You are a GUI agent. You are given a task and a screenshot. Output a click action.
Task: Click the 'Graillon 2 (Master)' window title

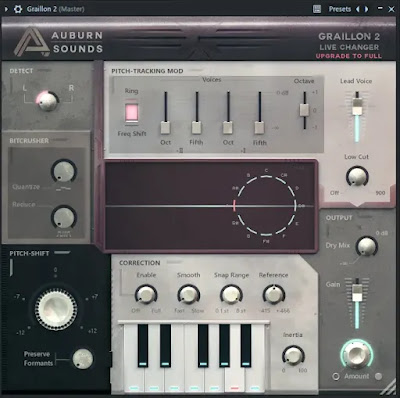tap(55, 9)
